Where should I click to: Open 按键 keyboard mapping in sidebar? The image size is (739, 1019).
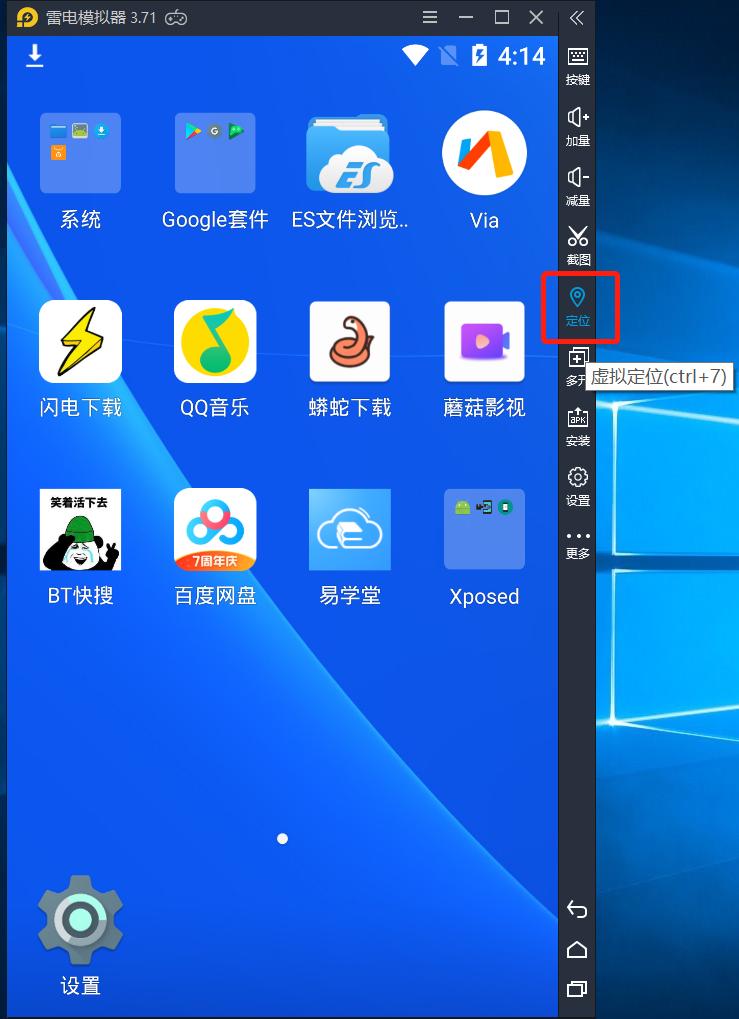[578, 66]
